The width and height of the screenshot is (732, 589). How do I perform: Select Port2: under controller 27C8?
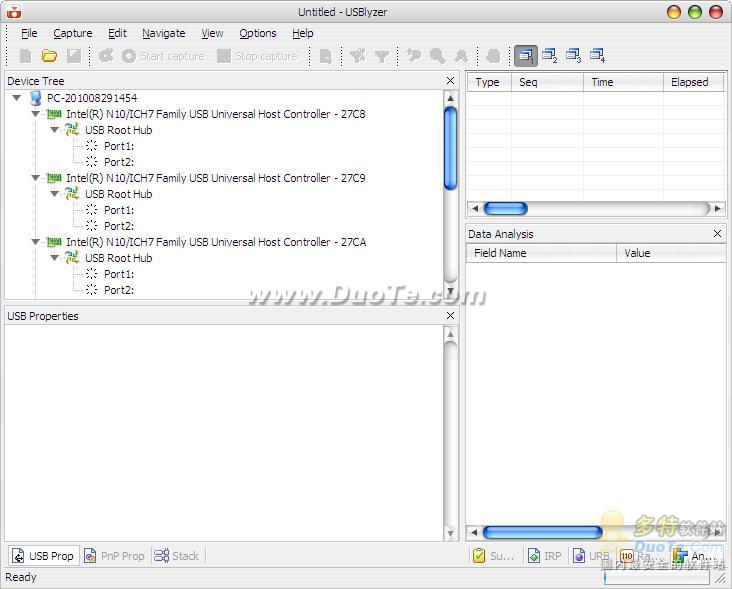[x=119, y=162]
